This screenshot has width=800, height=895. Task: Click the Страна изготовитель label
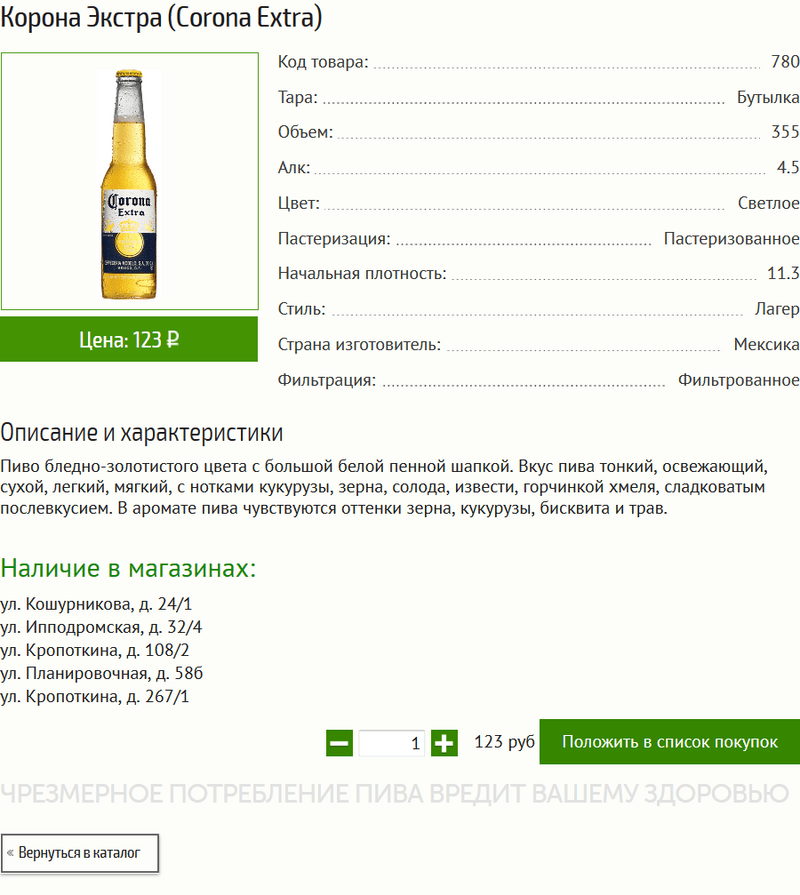[359, 344]
